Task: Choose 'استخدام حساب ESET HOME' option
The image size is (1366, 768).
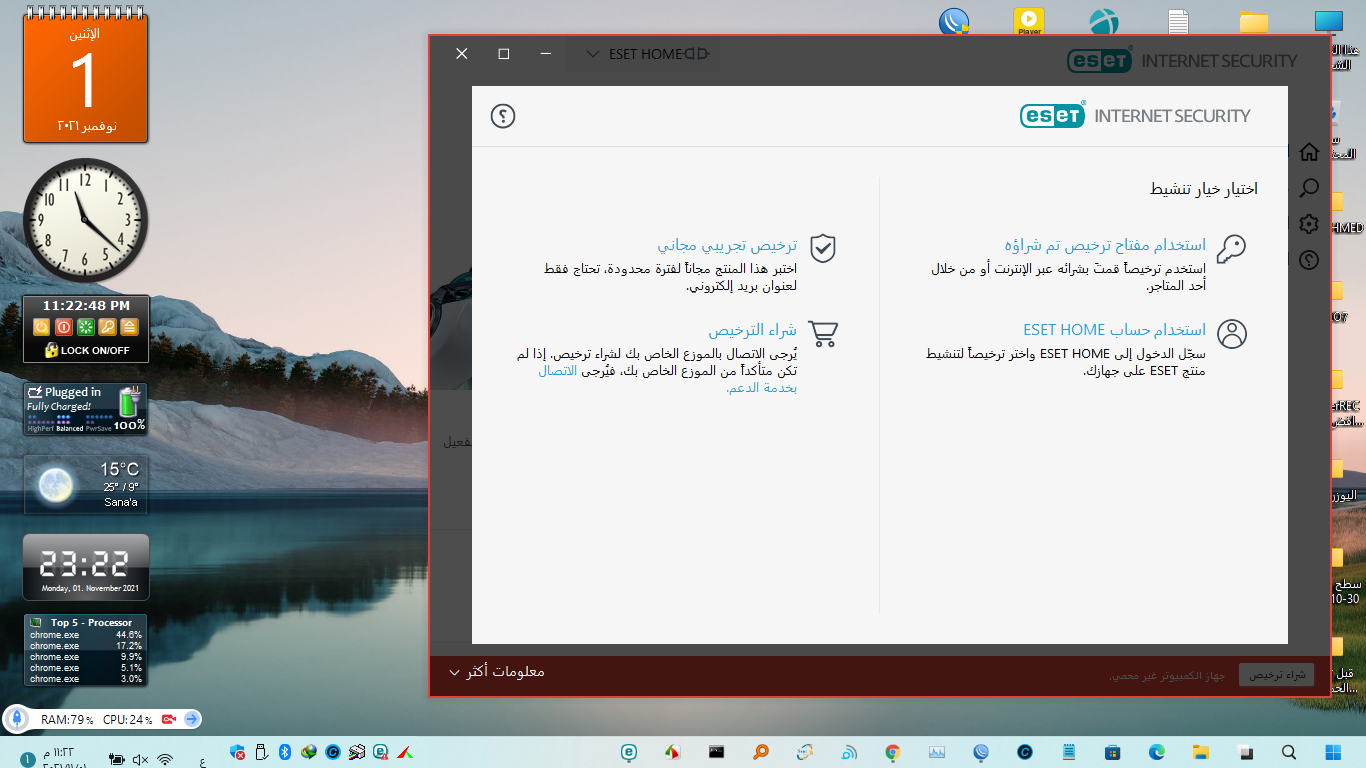Action: [x=1114, y=330]
